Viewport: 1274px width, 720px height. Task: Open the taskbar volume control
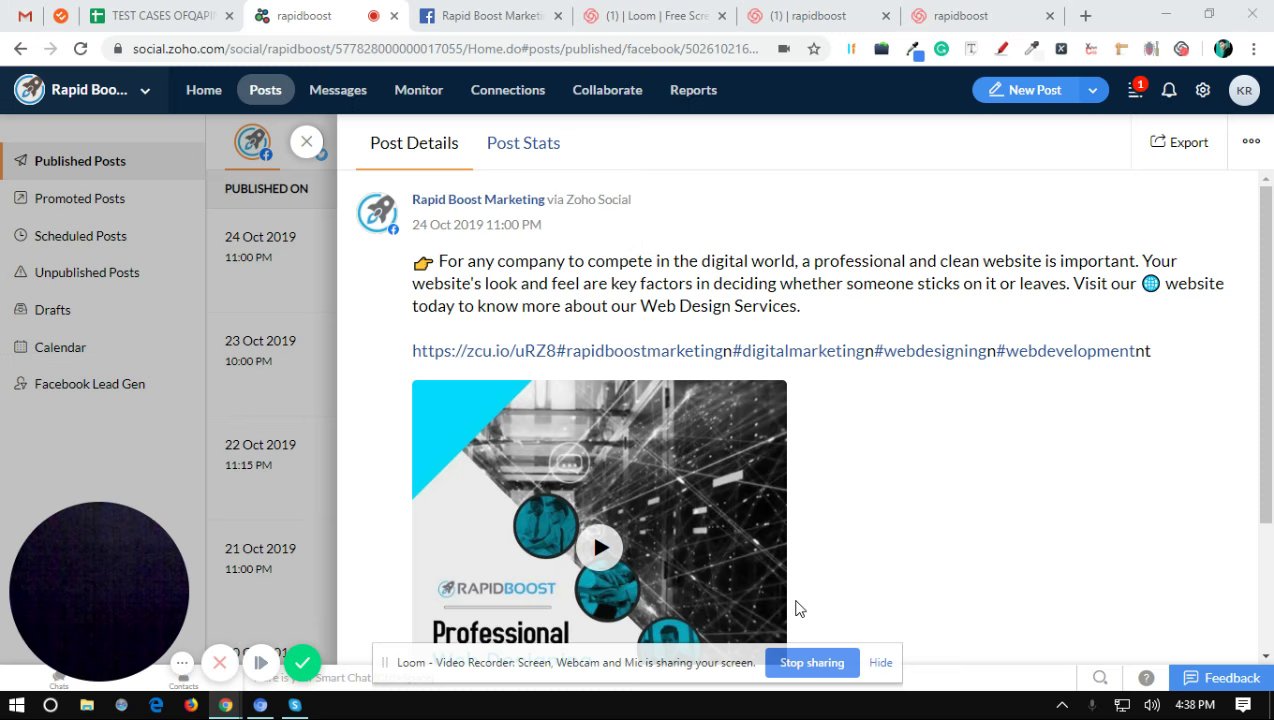tap(1152, 705)
